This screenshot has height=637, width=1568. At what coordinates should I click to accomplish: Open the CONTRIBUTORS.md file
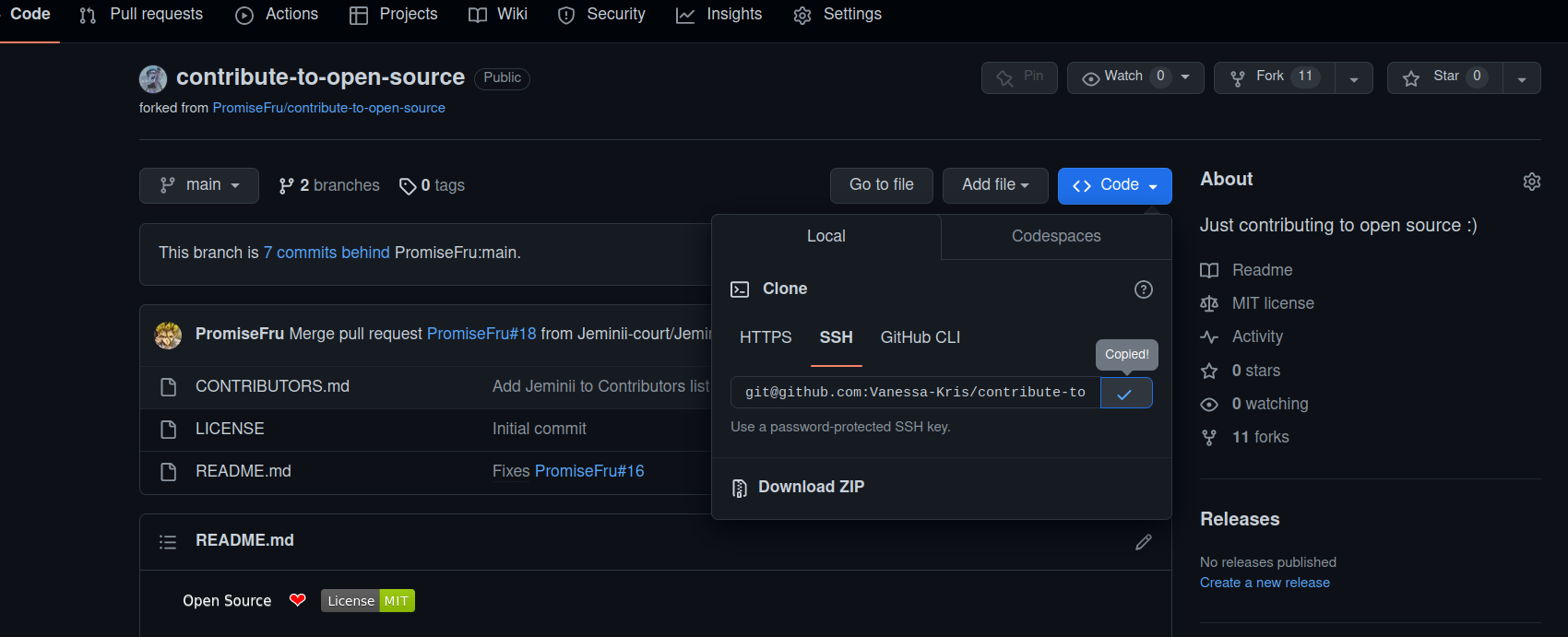coord(272,386)
